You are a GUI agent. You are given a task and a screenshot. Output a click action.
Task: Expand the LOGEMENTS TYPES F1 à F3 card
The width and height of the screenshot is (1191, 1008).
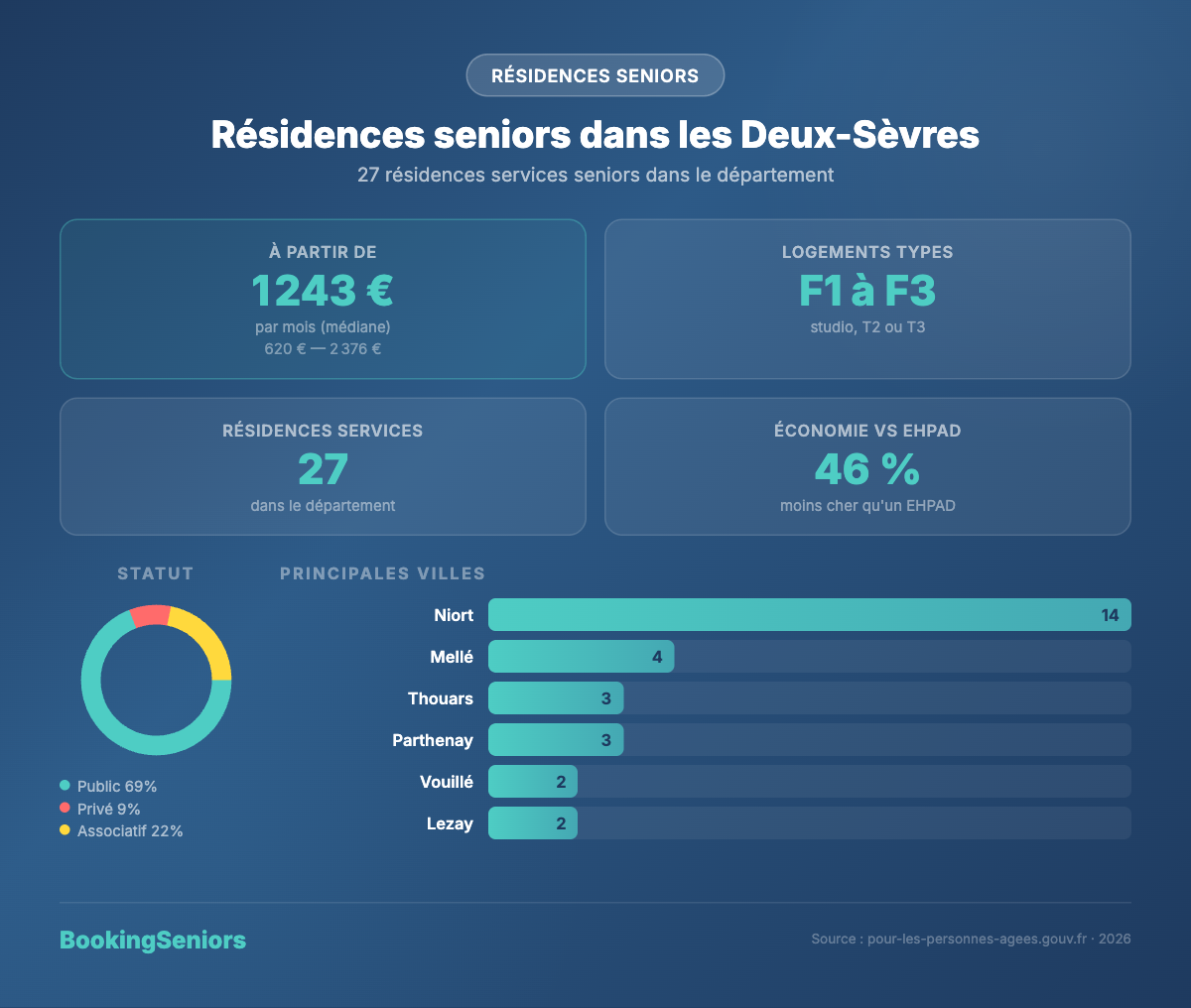[867, 299]
